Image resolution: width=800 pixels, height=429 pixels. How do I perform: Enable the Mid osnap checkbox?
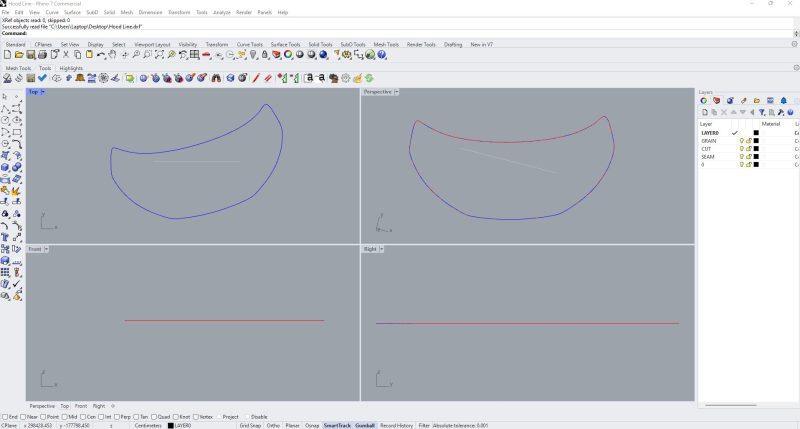coord(65,417)
